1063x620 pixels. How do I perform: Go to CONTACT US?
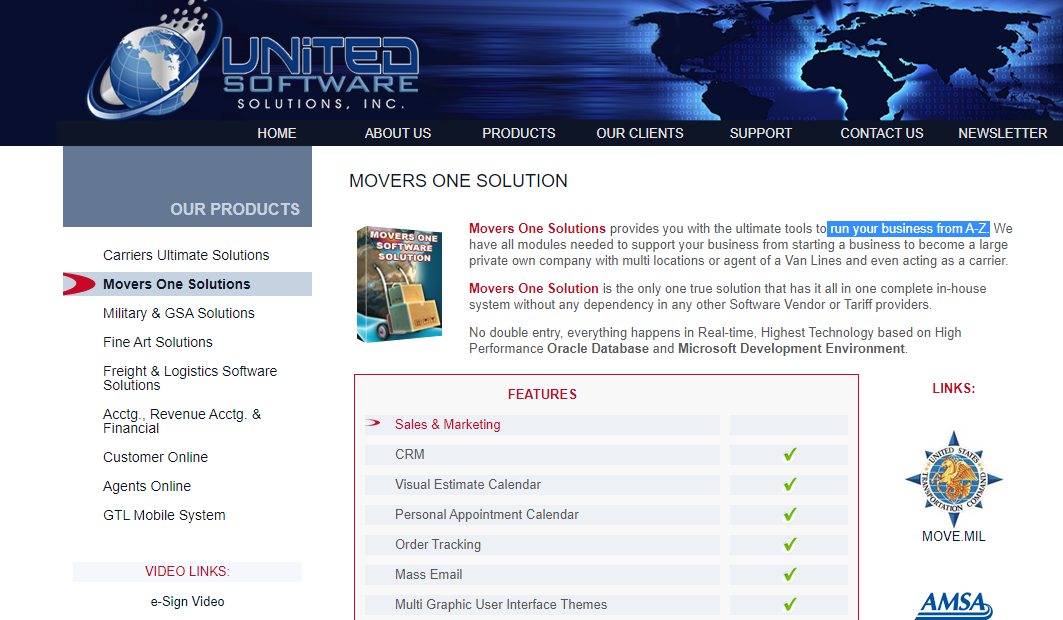[882, 133]
